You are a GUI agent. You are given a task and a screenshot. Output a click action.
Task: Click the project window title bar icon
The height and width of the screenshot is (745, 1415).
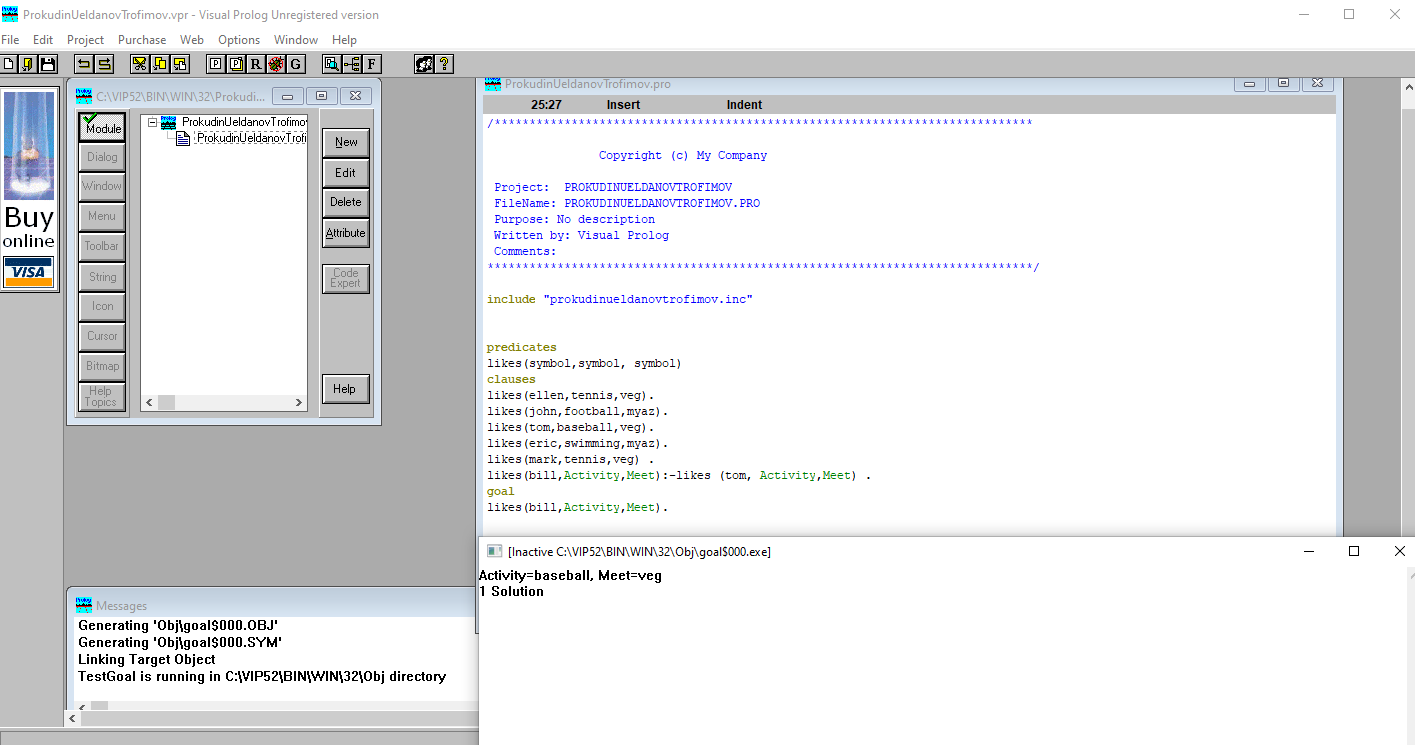click(x=84, y=97)
